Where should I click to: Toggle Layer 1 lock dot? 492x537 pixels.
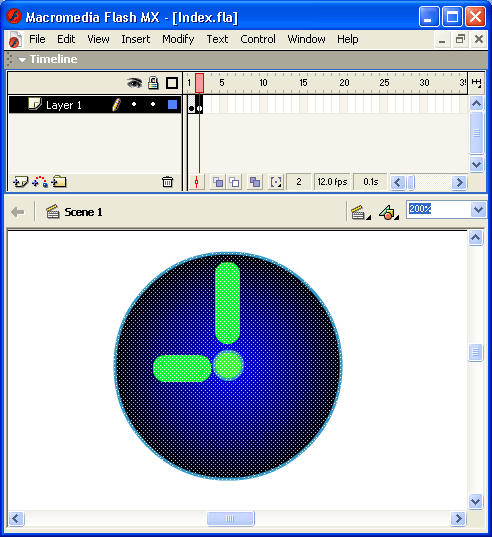(153, 104)
